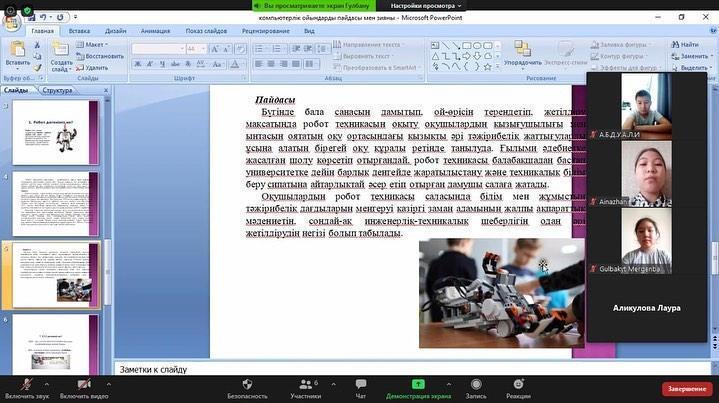Click the Упорядочить arrange button

523,54
